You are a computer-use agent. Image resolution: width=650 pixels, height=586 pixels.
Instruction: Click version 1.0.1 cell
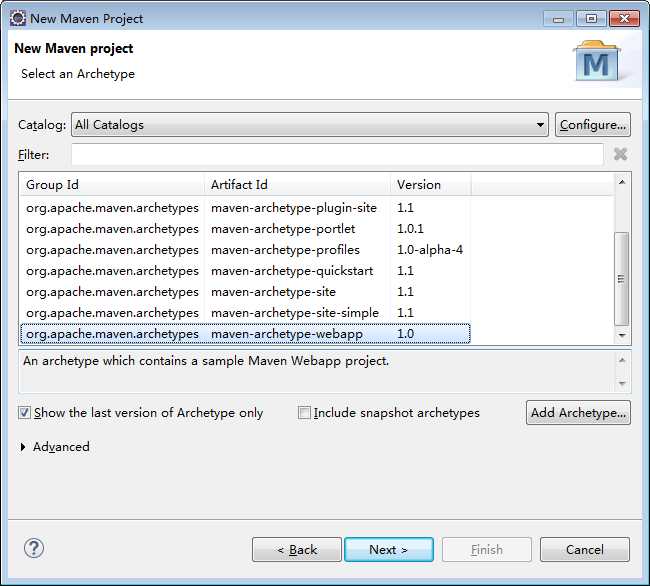click(410, 229)
